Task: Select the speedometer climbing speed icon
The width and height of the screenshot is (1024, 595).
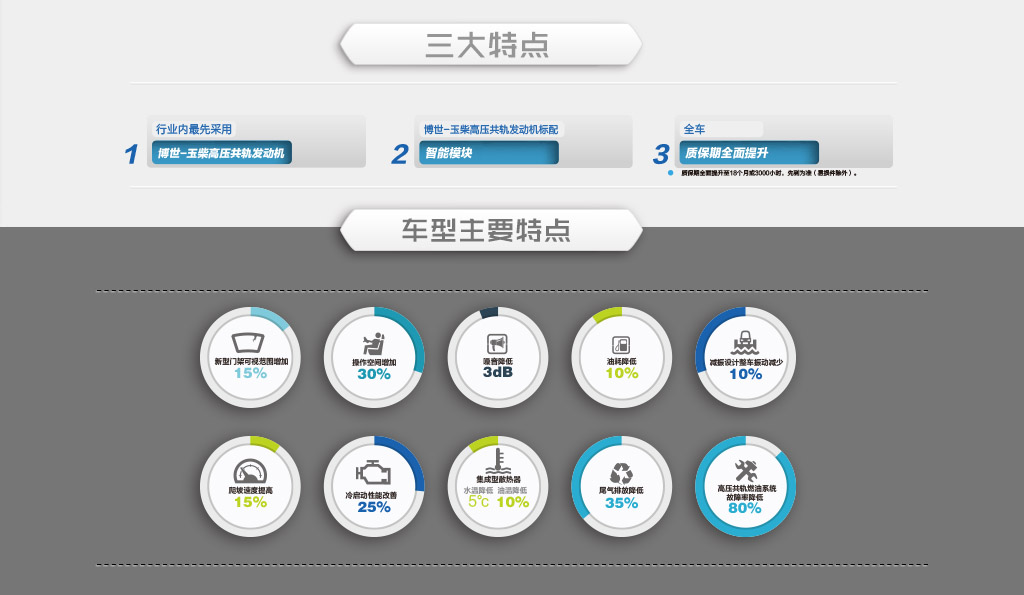Action: (249, 472)
